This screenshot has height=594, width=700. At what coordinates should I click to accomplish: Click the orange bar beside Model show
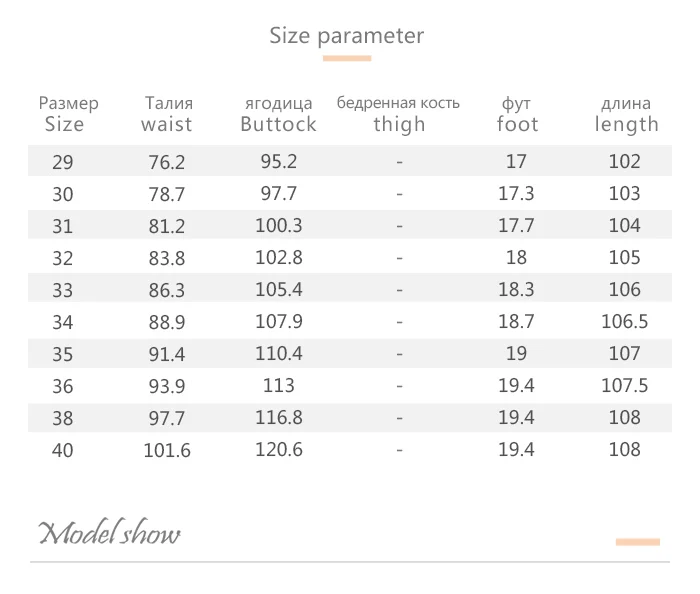click(638, 542)
